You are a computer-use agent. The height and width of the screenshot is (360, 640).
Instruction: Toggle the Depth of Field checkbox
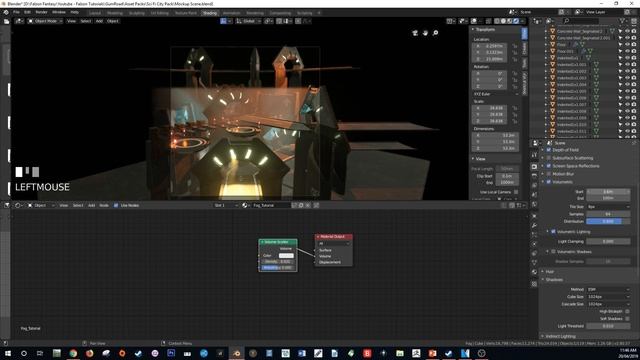pos(549,150)
